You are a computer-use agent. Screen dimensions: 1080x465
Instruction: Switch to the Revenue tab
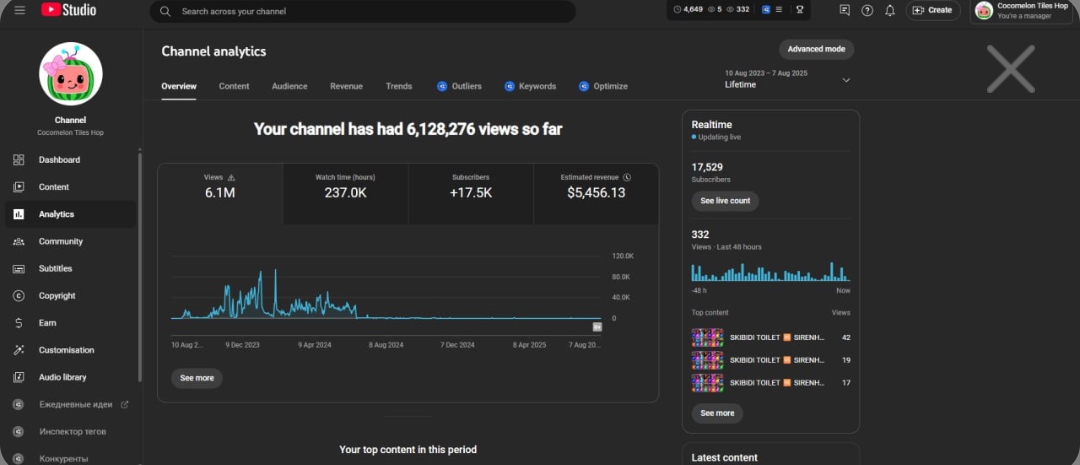click(x=346, y=86)
